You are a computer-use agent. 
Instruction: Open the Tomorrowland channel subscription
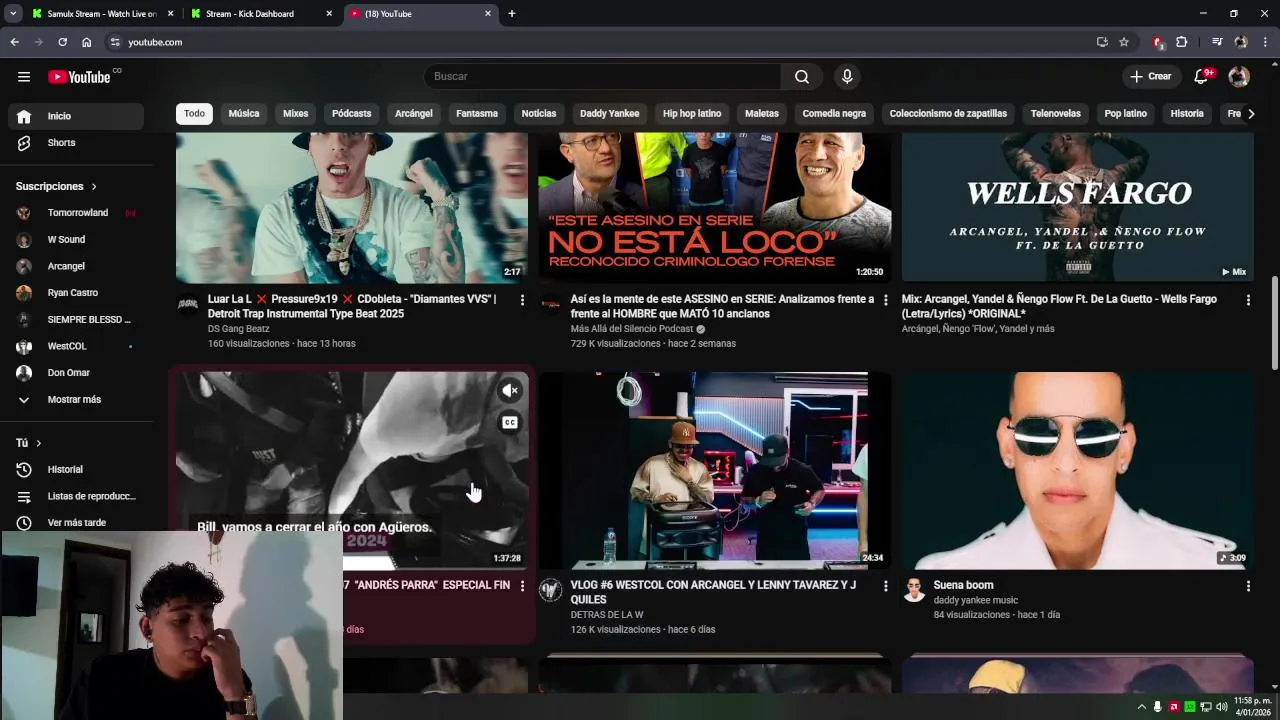point(76,213)
